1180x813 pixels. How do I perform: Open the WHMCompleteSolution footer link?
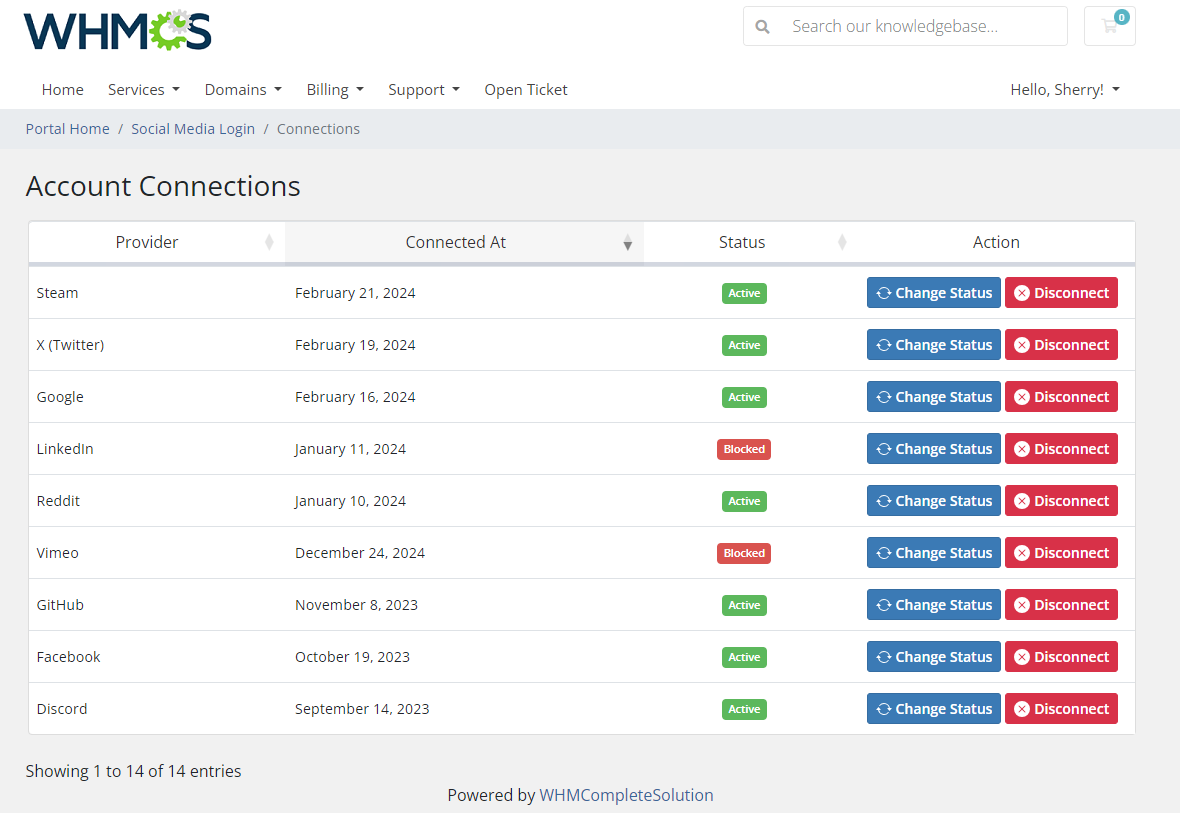coord(626,795)
